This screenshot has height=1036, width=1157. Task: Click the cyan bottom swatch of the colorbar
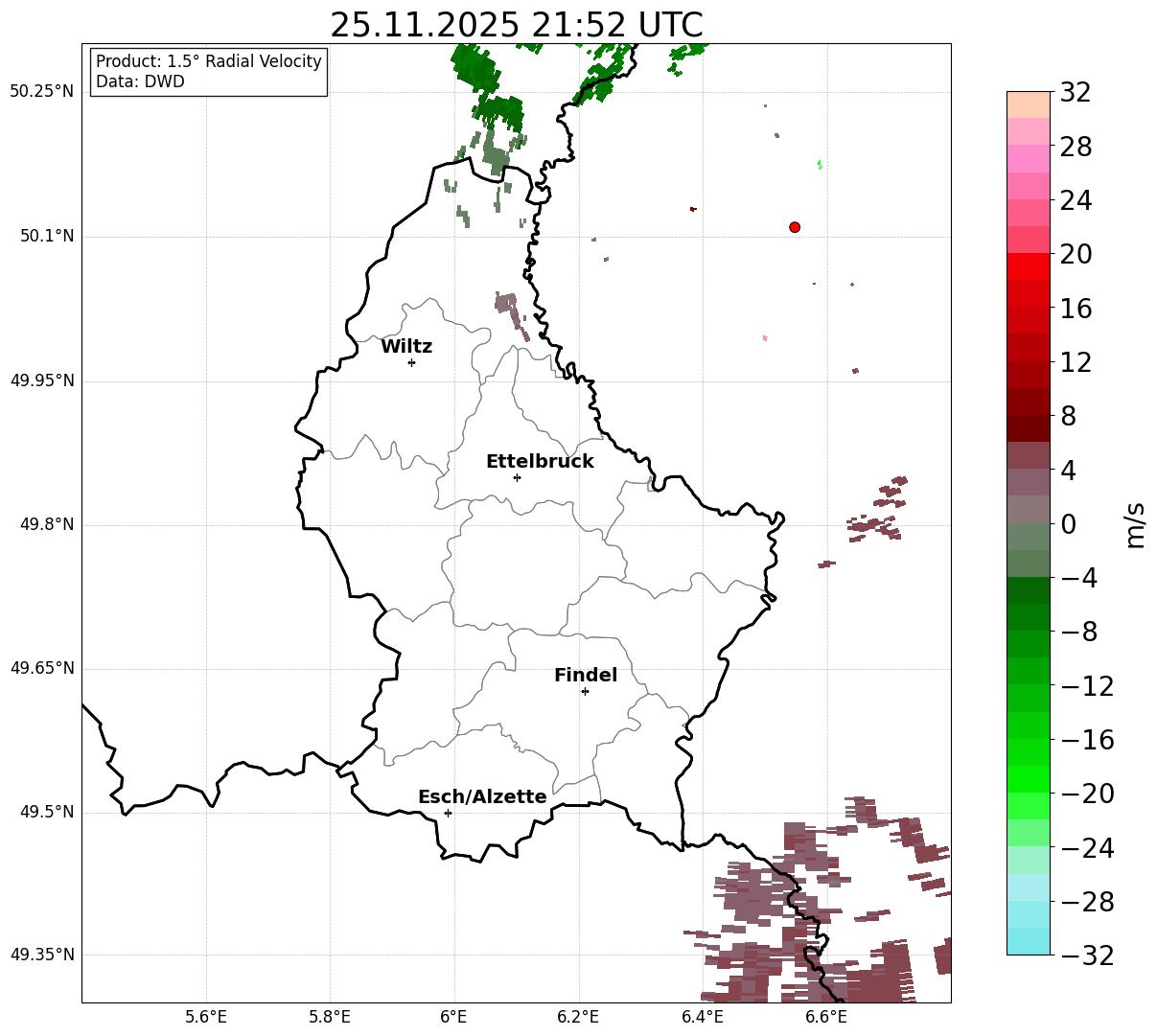coord(1029,941)
